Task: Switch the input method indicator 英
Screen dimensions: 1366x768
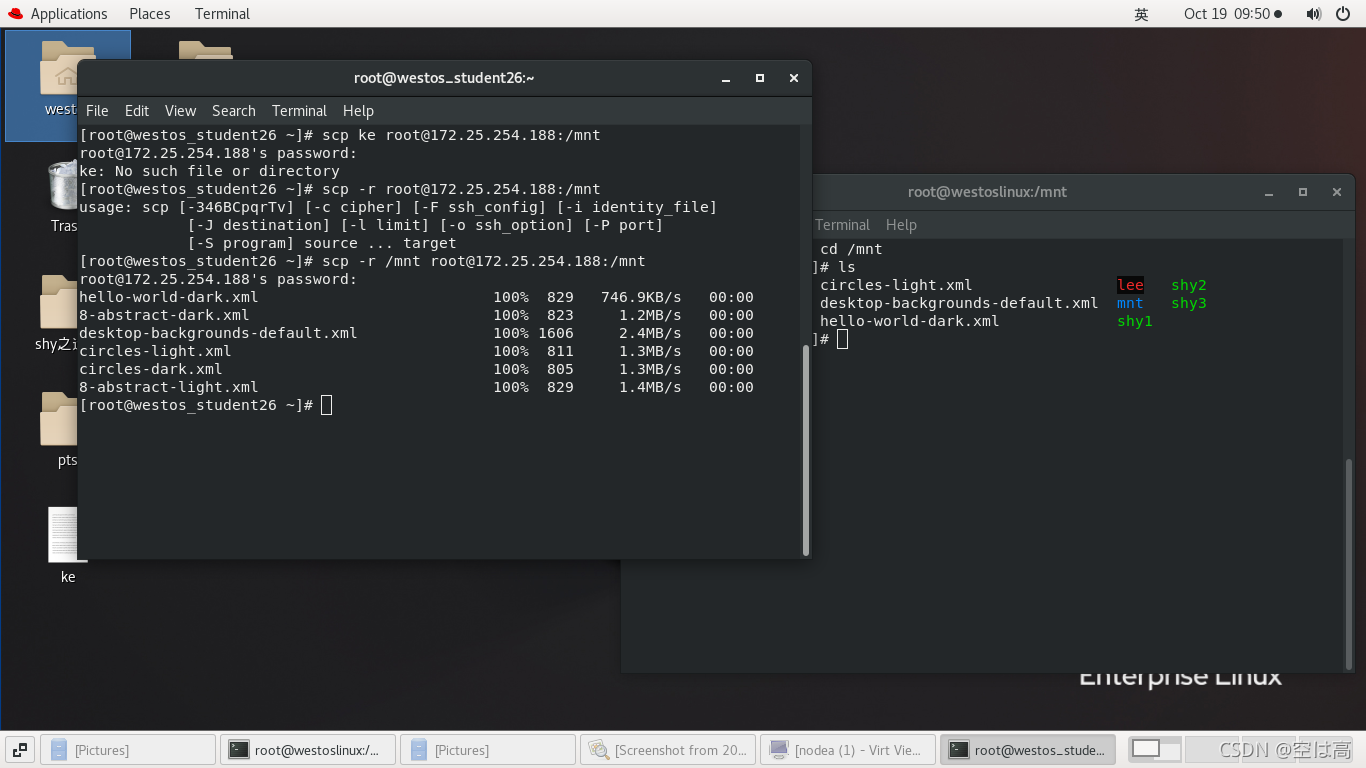Action: (x=1141, y=14)
